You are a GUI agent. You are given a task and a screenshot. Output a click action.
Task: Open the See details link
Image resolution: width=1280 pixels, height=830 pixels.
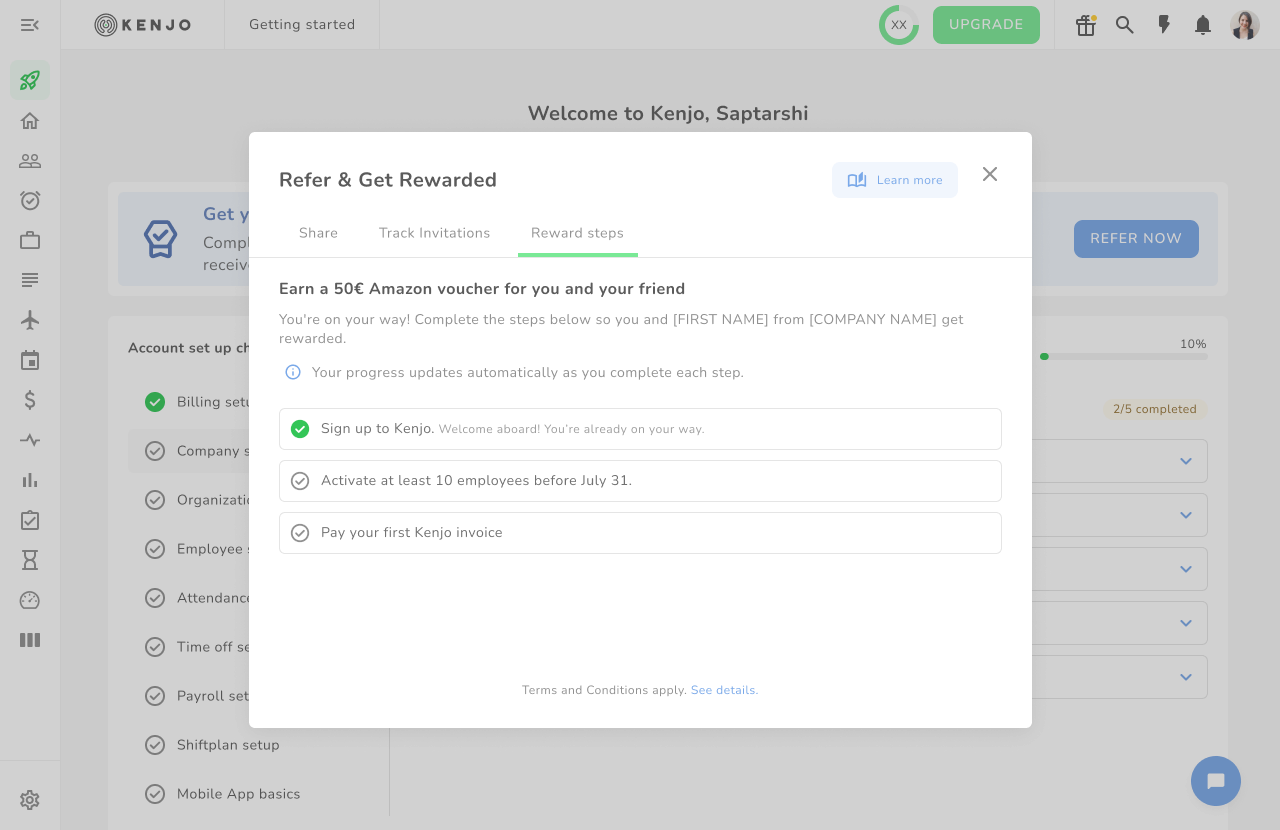[724, 690]
